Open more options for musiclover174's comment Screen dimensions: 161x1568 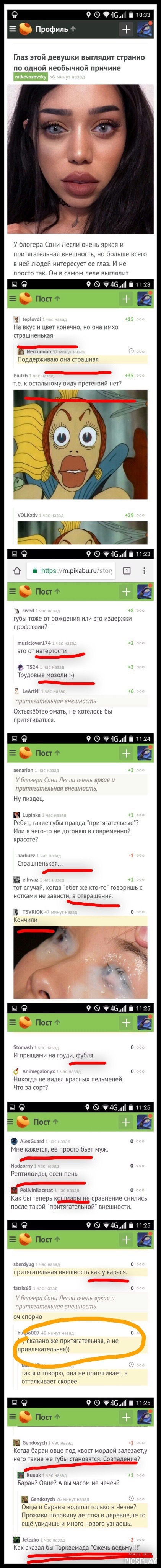[x=140, y=643]
